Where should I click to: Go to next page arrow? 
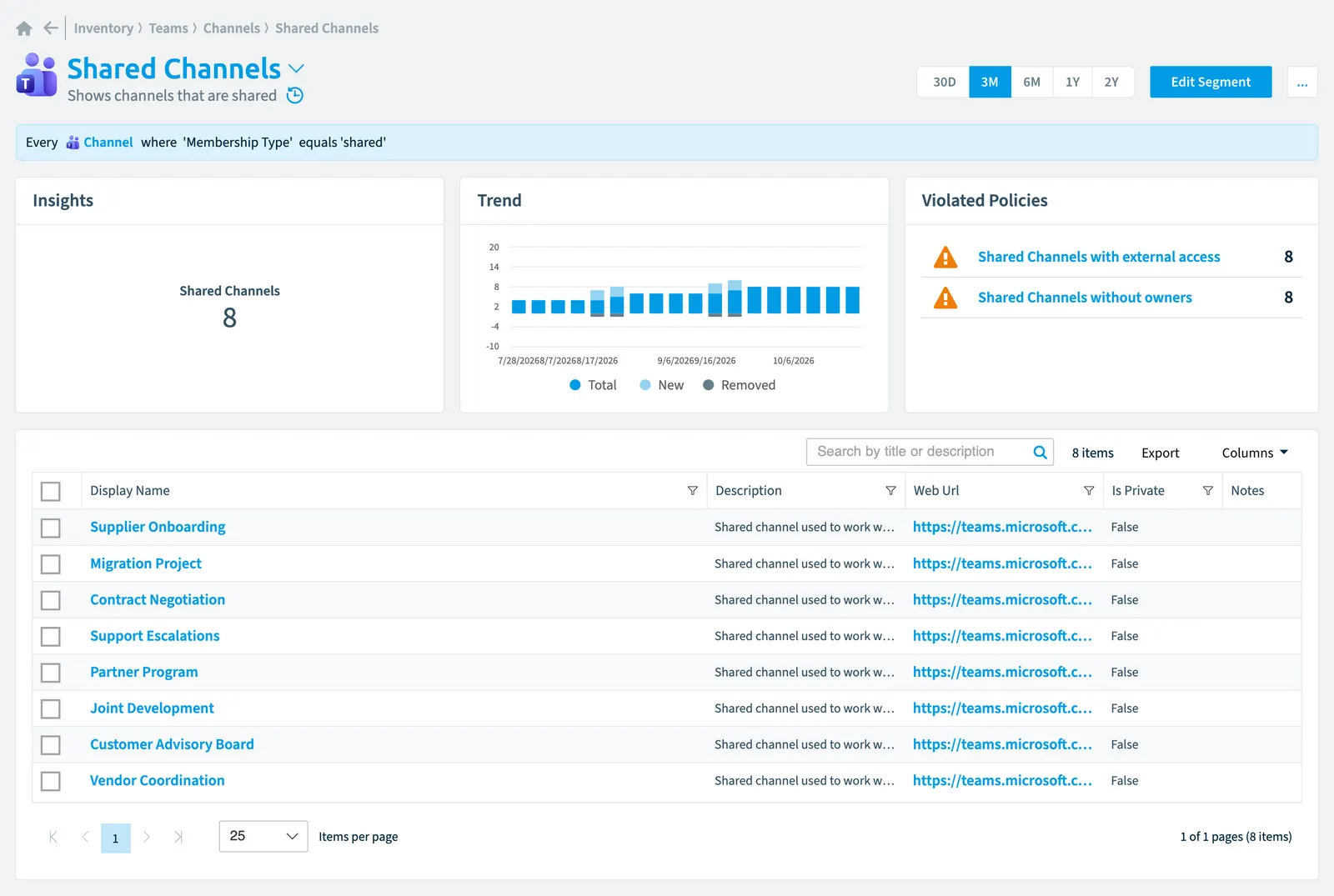pyautogui.click(x=147, y=837)
